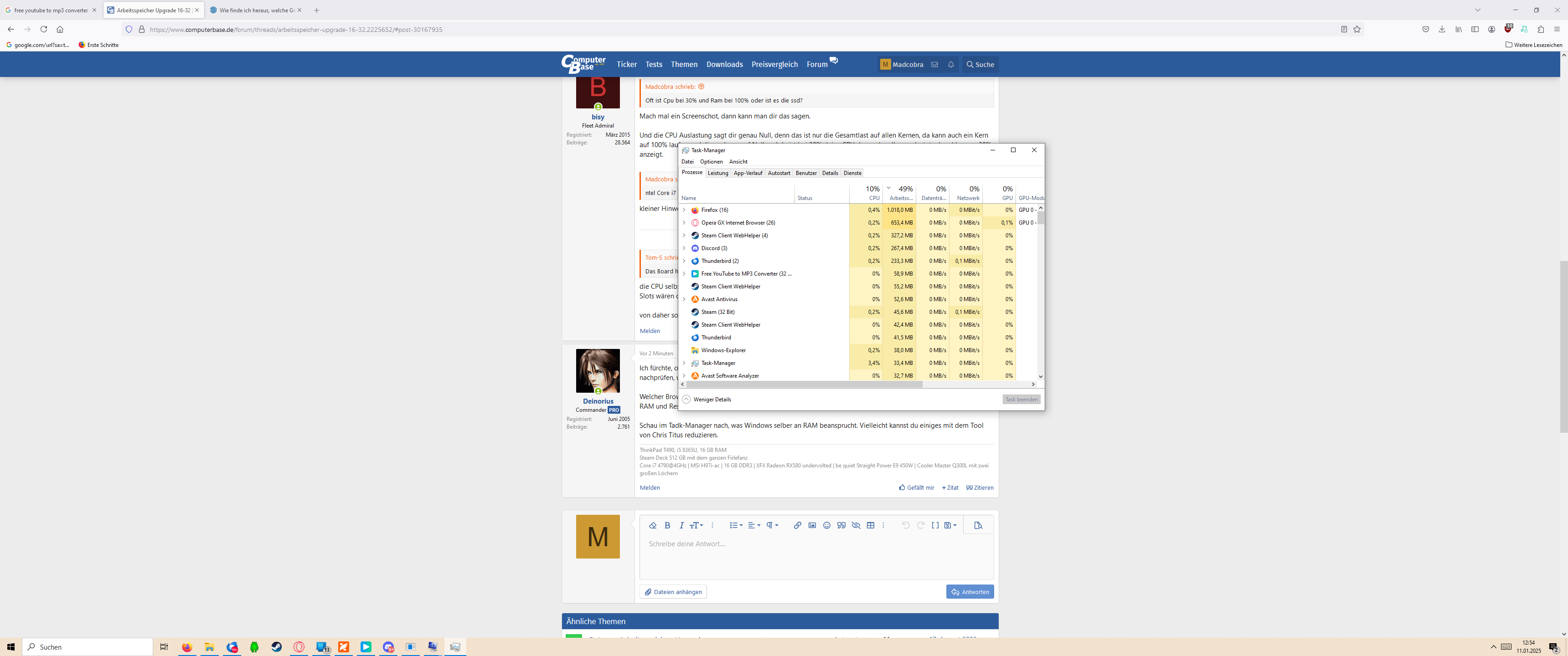Insert a table via editor toolbar
Viewport: 1568px width, 656px height.
point(871,525)
